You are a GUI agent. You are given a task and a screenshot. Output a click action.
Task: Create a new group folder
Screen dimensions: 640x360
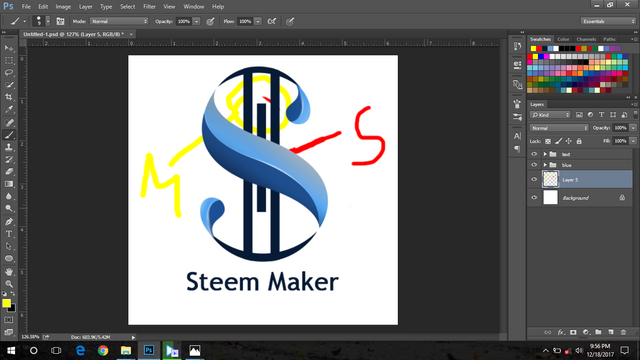point(598,332)
